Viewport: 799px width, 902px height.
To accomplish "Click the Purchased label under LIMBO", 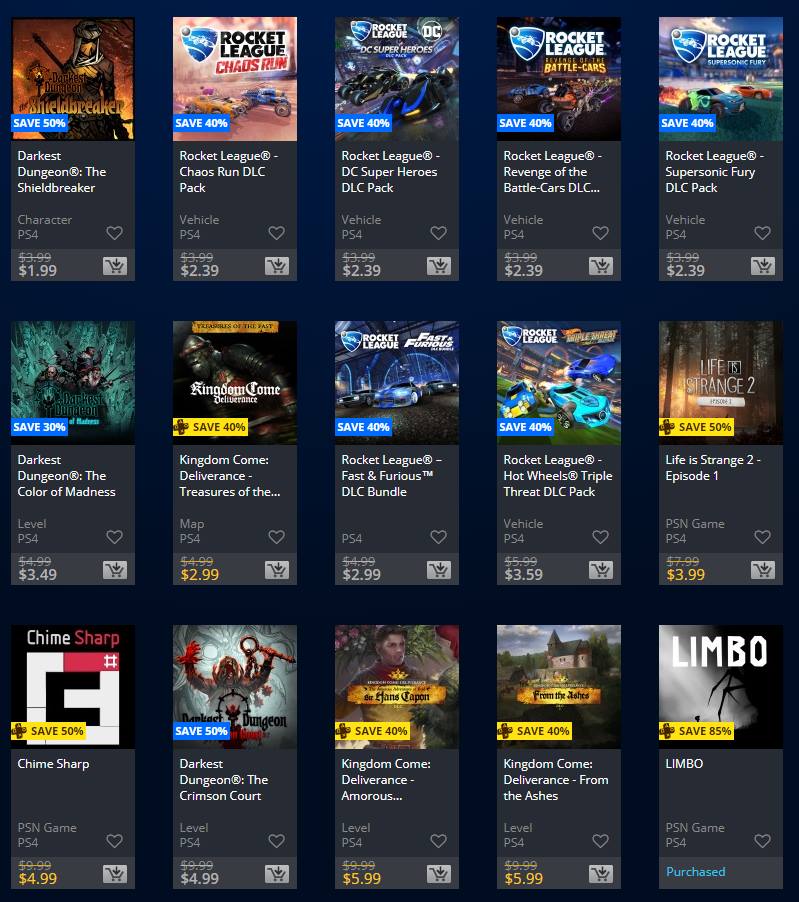I will (x=695, y=872).
